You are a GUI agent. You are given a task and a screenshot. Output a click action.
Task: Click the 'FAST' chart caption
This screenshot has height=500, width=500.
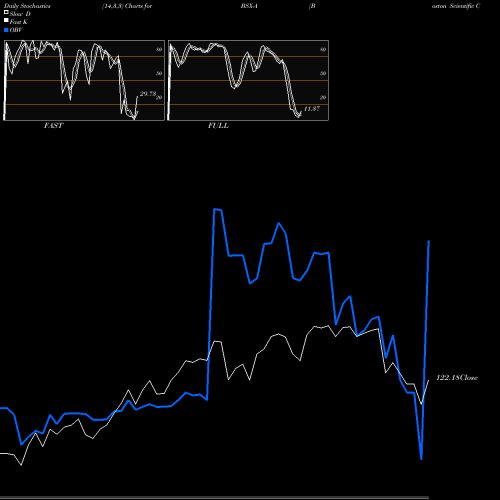pyautogui.click(x=53, y=126)
